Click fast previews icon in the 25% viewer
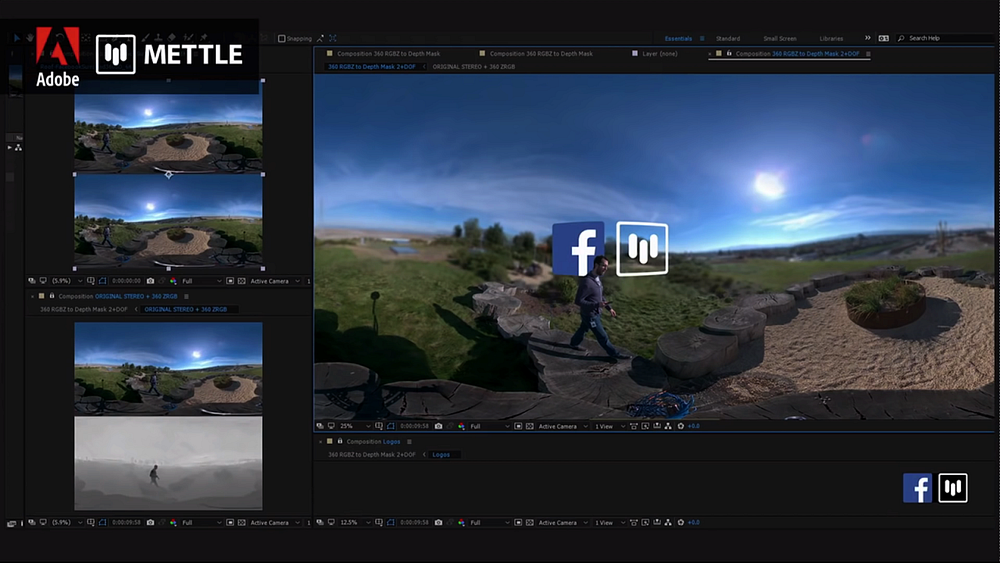This screenshot has width=1000, height=563. pos(645,426)
